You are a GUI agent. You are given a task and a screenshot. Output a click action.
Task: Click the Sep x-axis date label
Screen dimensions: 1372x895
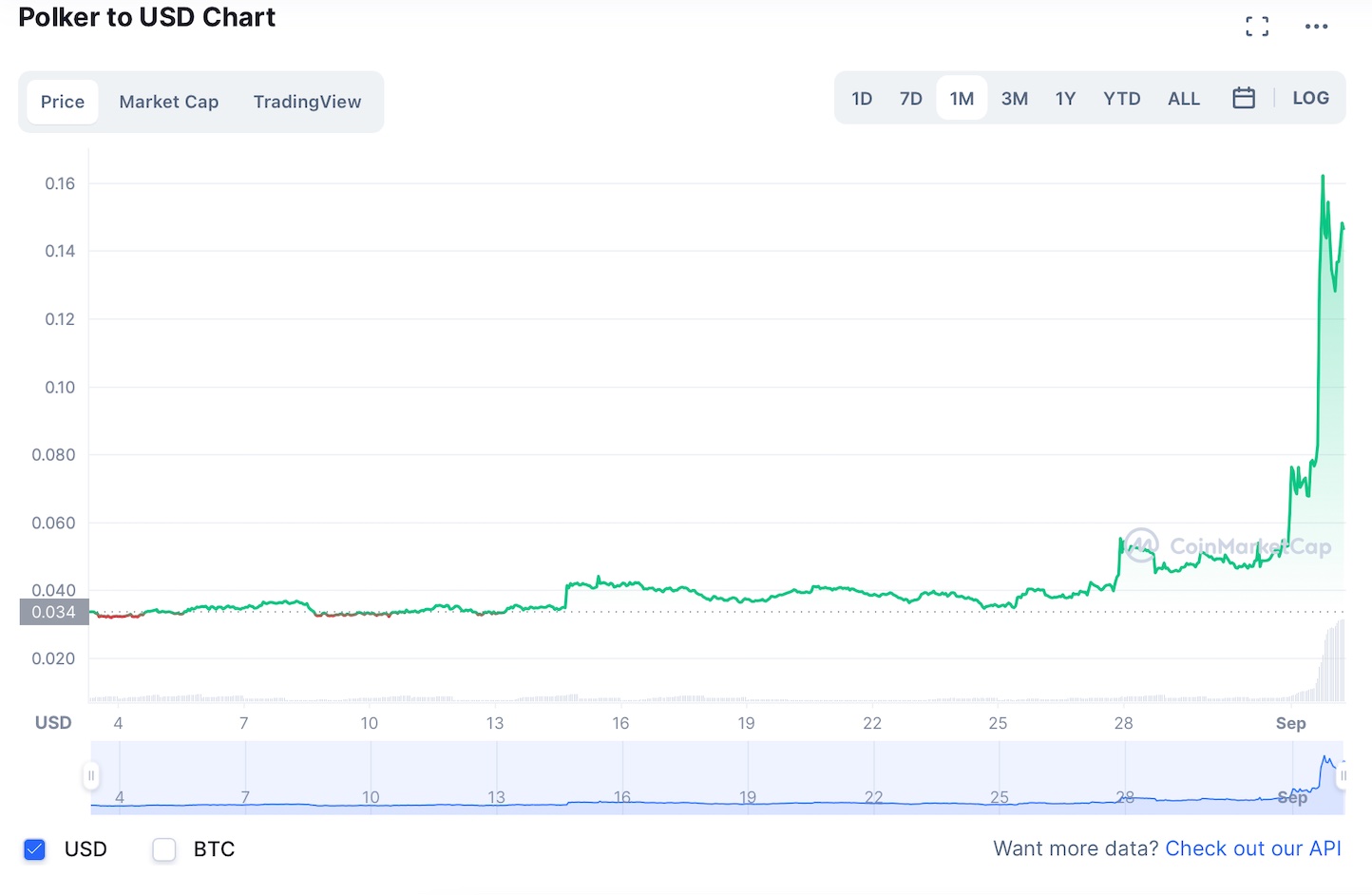click(1290, 723)
